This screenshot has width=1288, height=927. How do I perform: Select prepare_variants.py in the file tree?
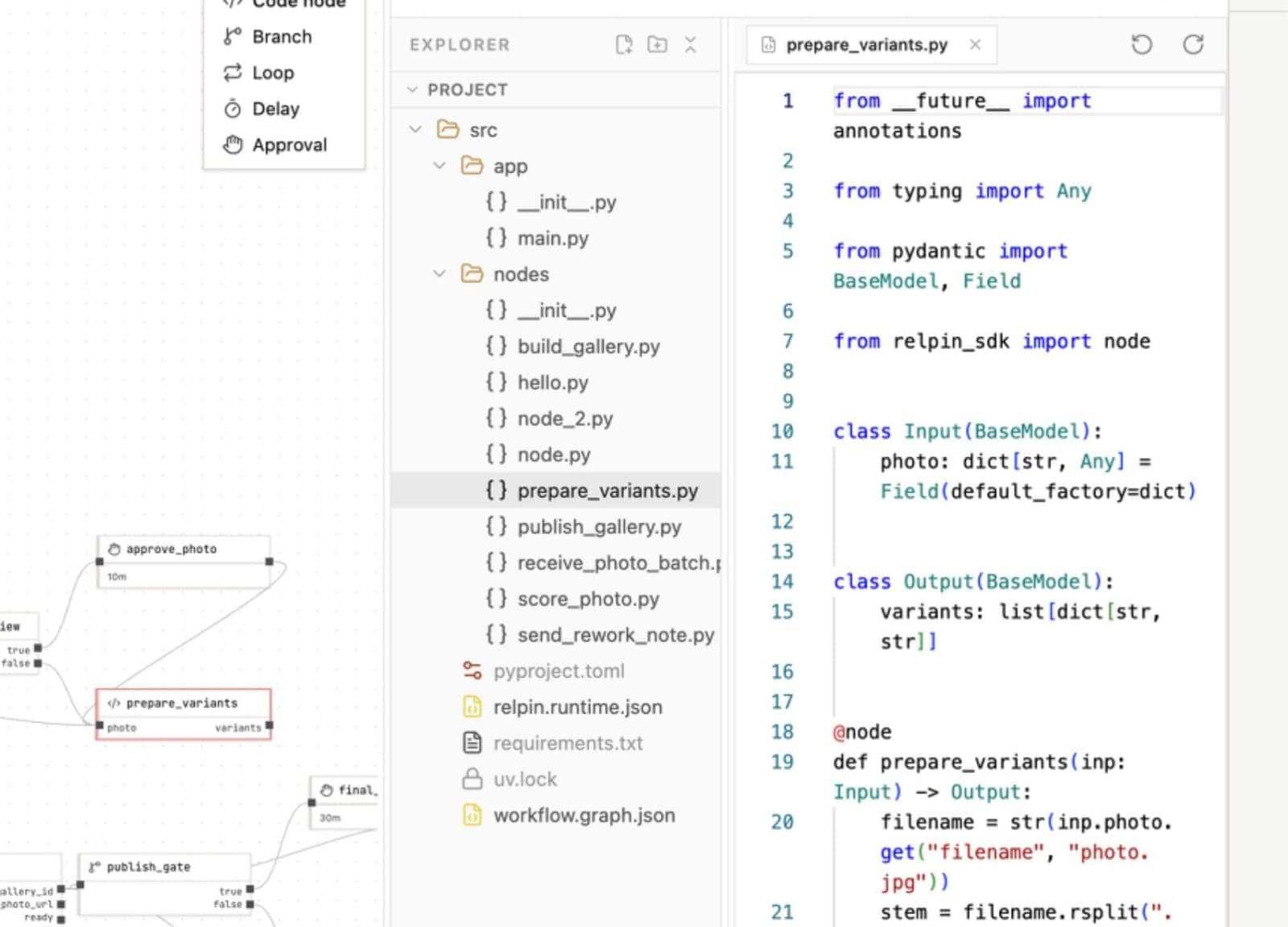coord(555,490)
